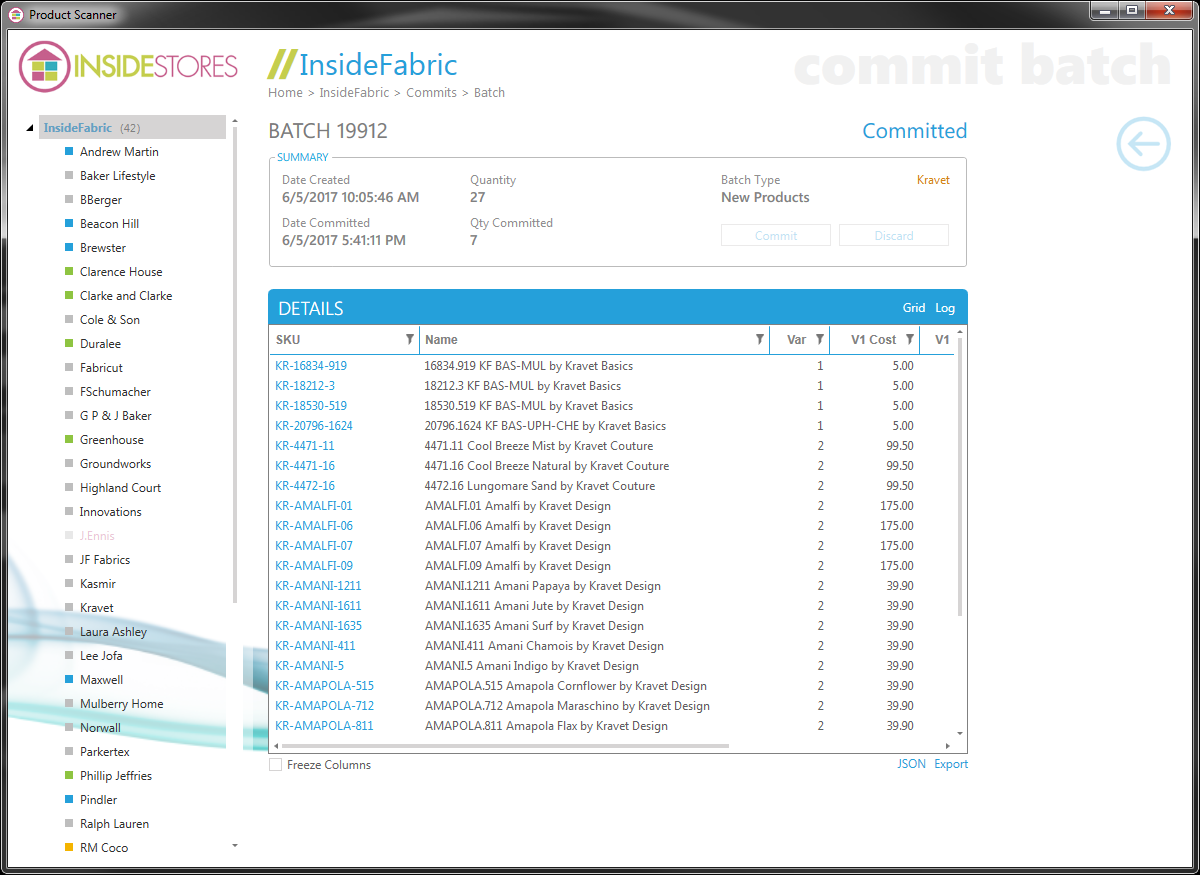Open SKU link KR-AMALFI-01
The width and height of the screenshot is (1200, 875).
(x=314, y=506)
